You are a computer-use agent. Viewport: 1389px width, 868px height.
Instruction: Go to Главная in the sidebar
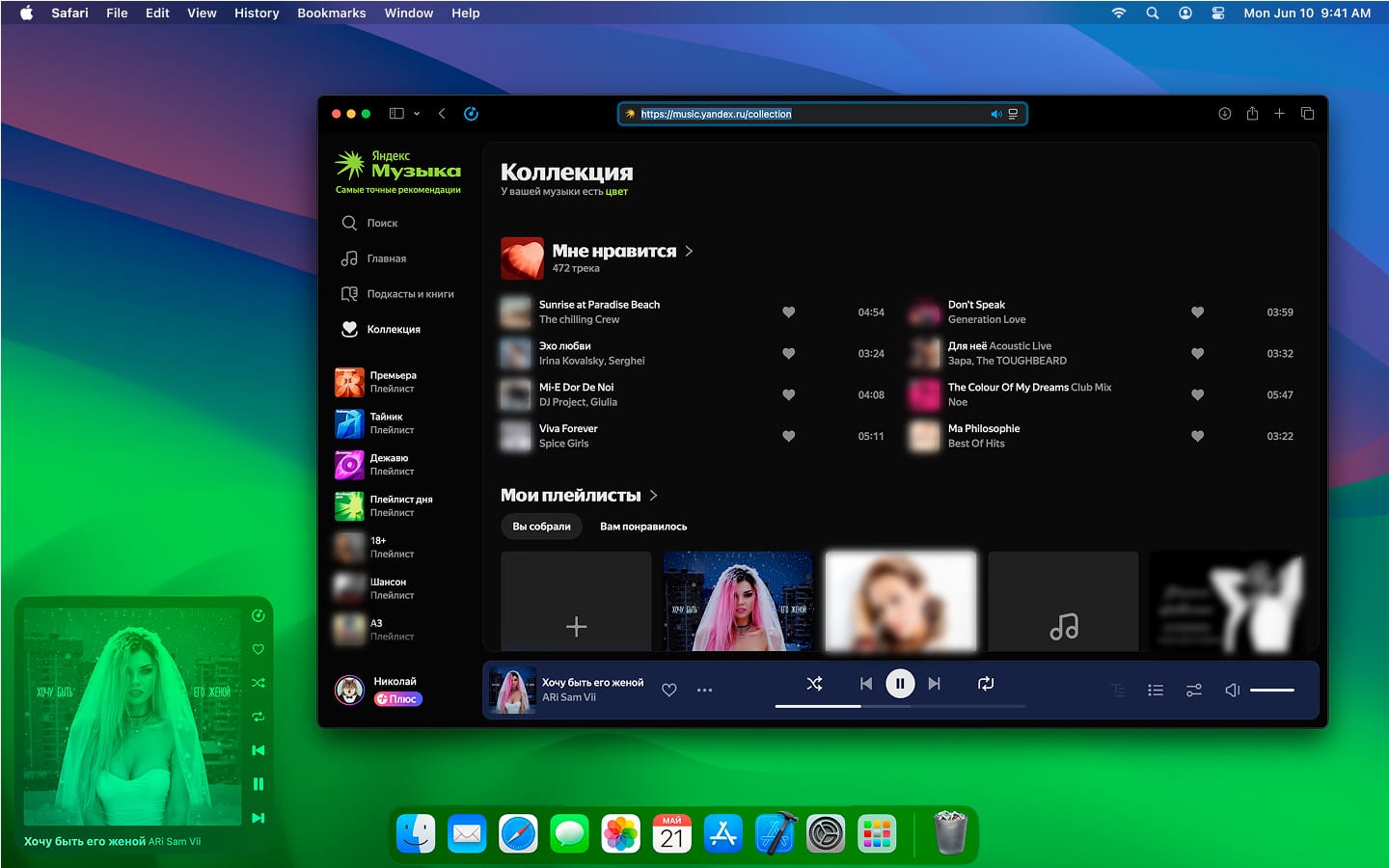(373, 258)
